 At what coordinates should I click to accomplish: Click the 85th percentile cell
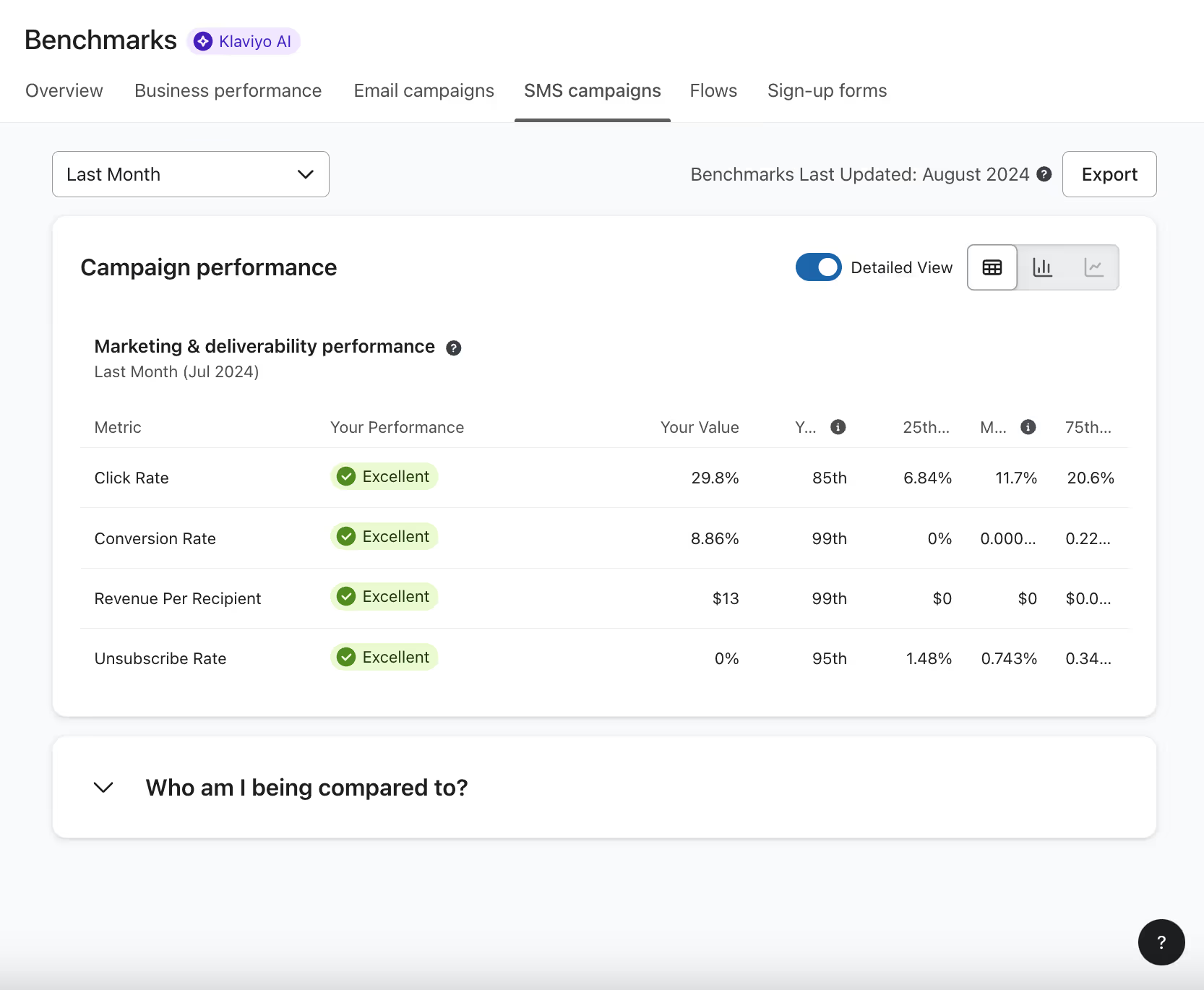coord(829,478)
